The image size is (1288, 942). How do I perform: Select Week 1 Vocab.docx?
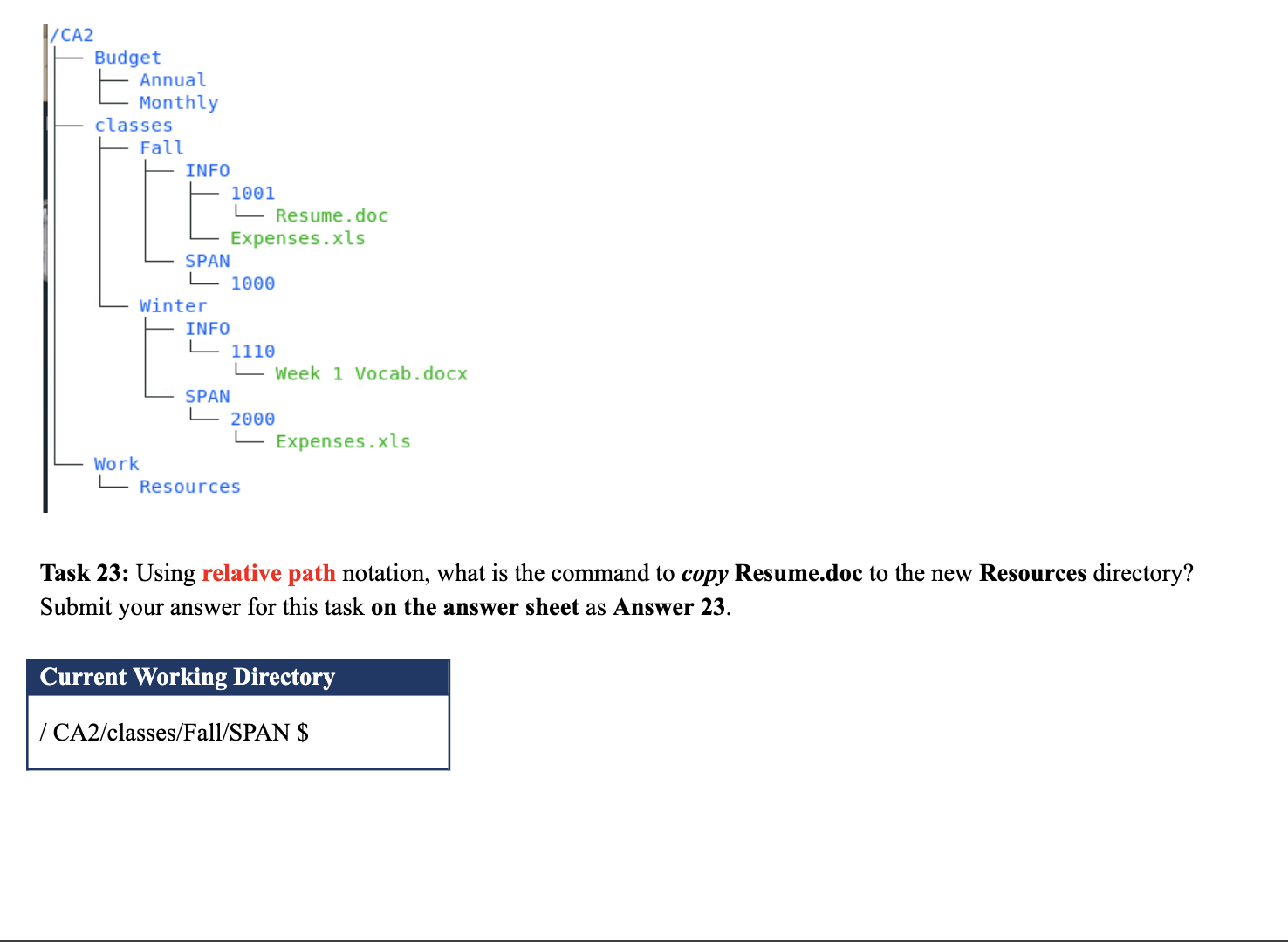pyautogui.click(x=371, y=373)
